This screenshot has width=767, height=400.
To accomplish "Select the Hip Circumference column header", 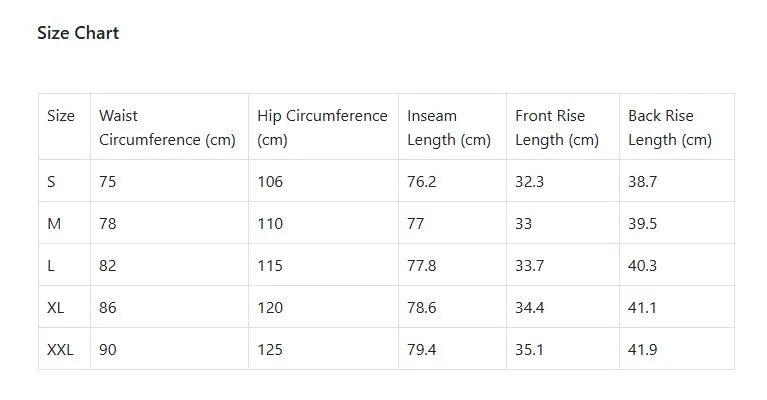I will pos(321,128).
